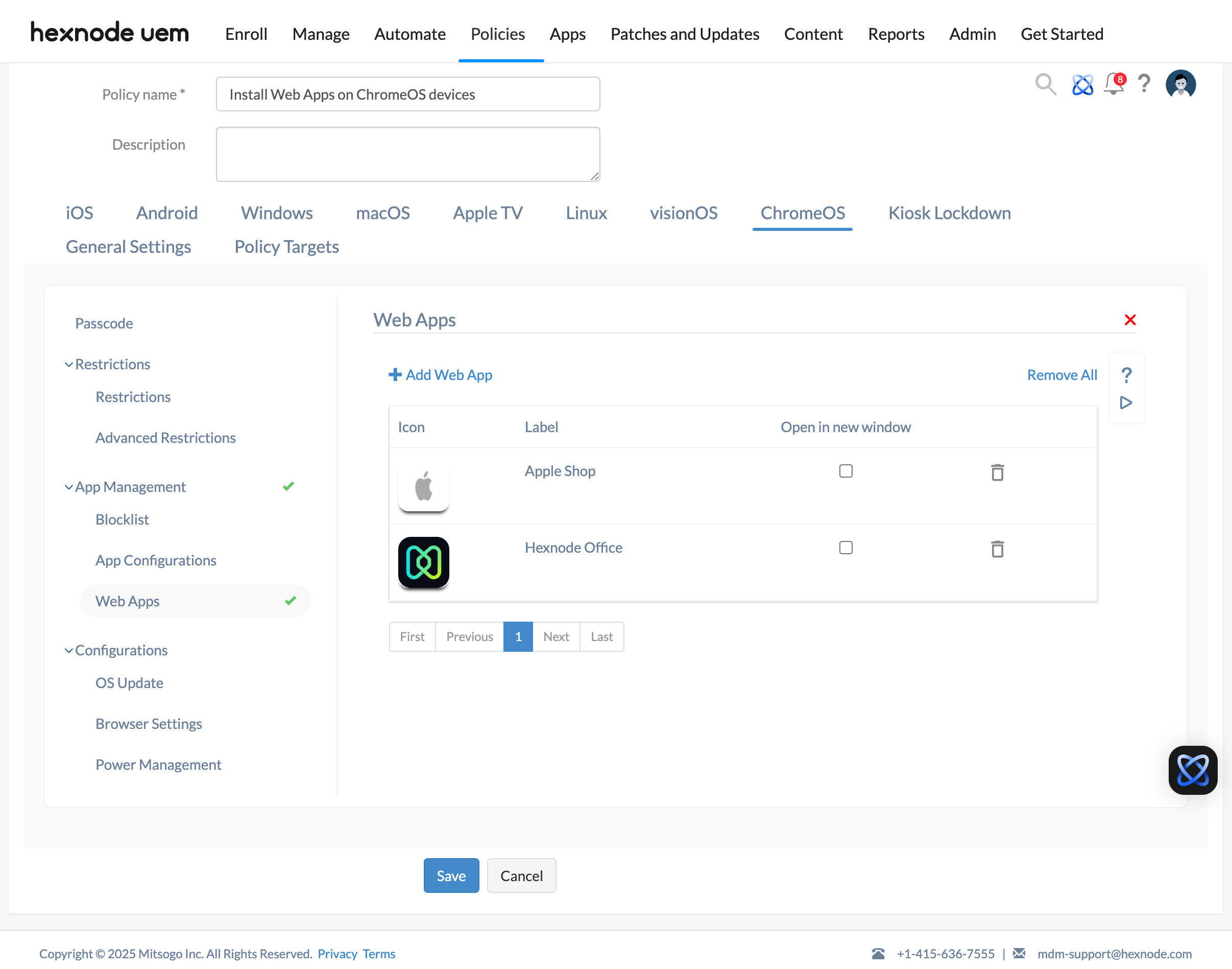Select Passcode in sidebar
The width and height of the screenshot is (1232, 969).
point(104,323)
